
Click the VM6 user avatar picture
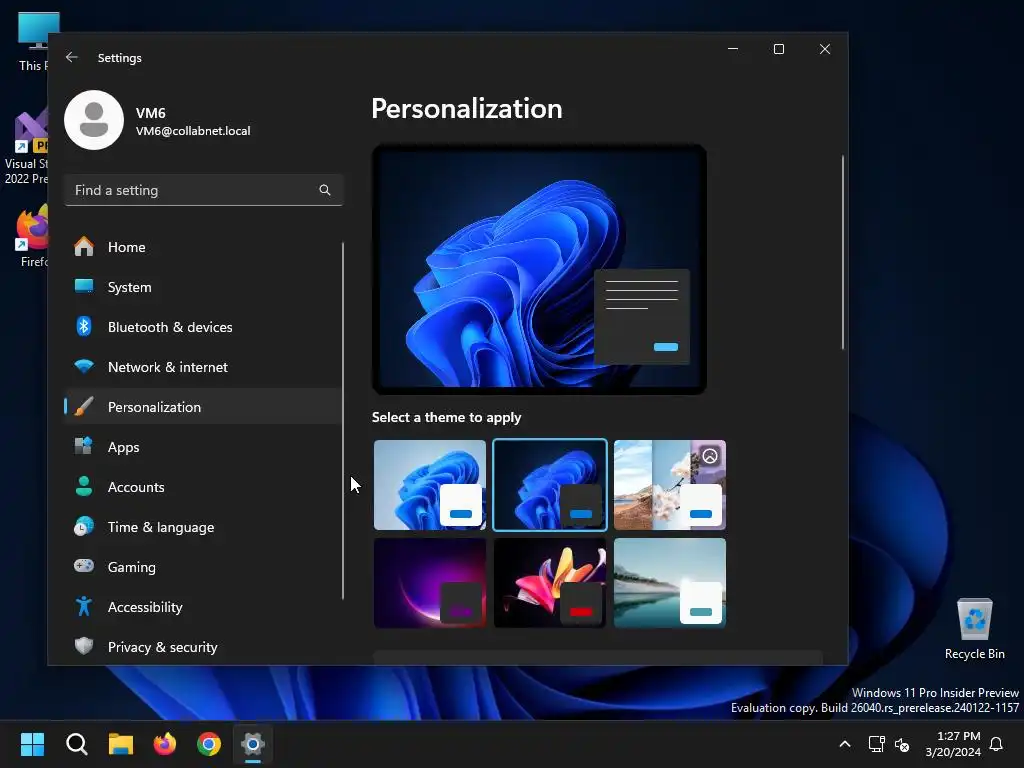pos(94,120)
